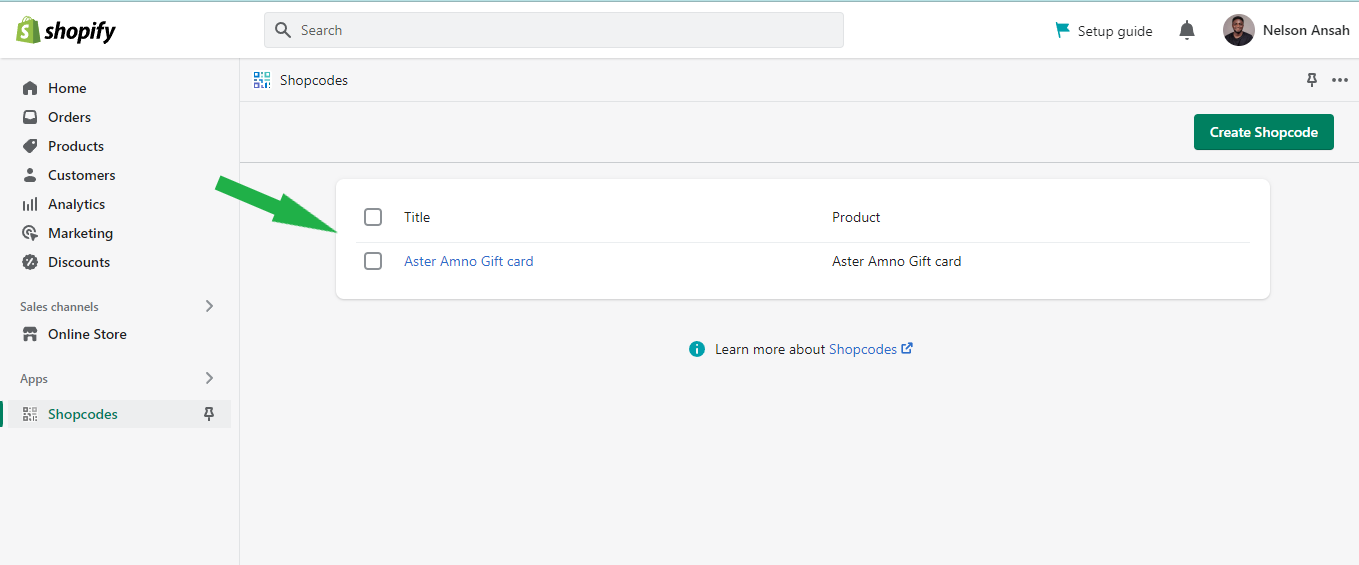1359x565 pixels.
Task: Expand the Sales channels chevron
Action: click(209, 306)
